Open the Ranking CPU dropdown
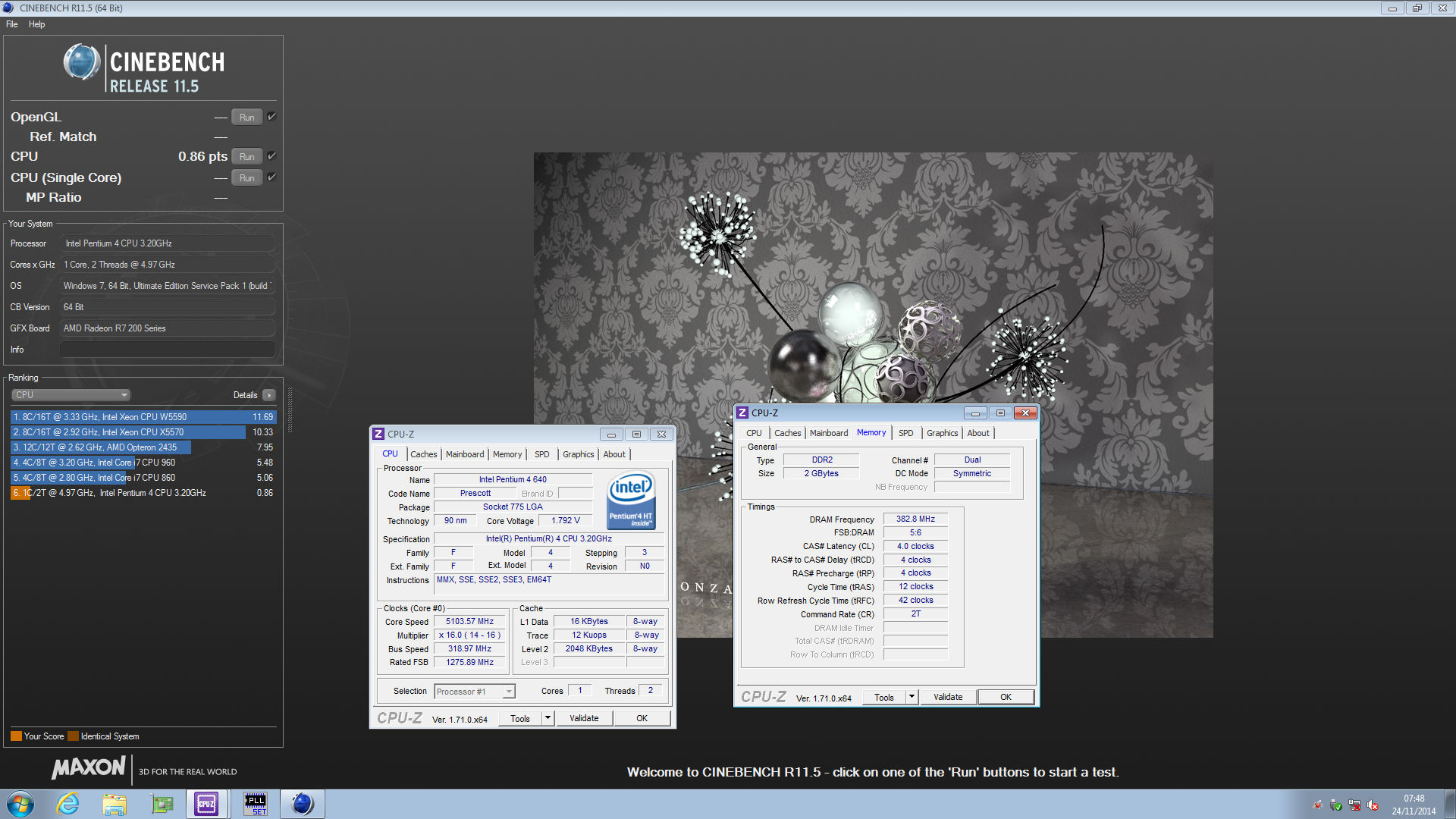 (71, 395)
